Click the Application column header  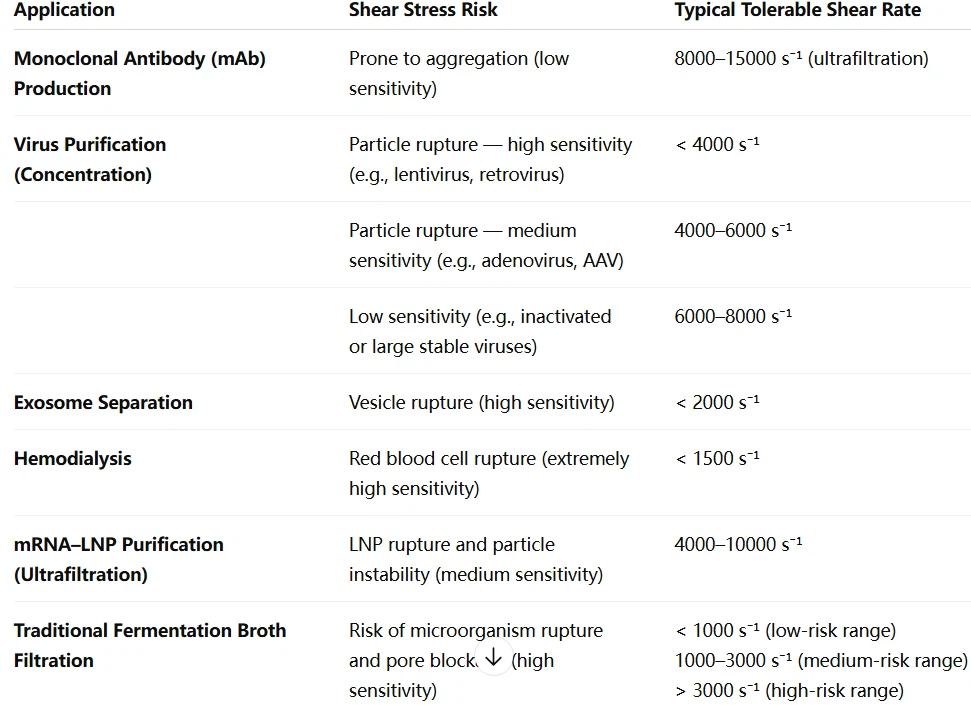pyautogui.click(x=64, y=11)
